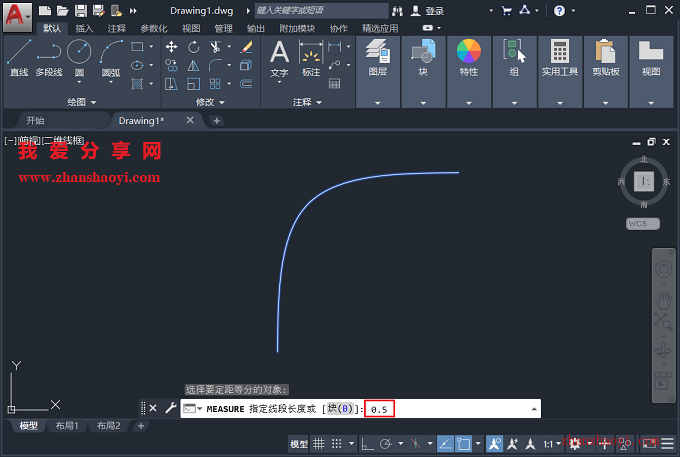This screenshot has height=457, width=680.
Task: Open the status bar customization menu
Action: (x=667, y=443)
